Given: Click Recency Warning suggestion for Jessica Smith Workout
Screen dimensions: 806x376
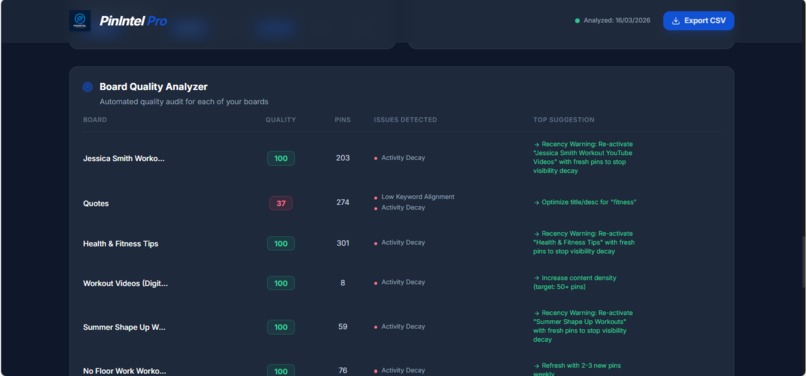Looking at the screenshot, I should point(583,157).
